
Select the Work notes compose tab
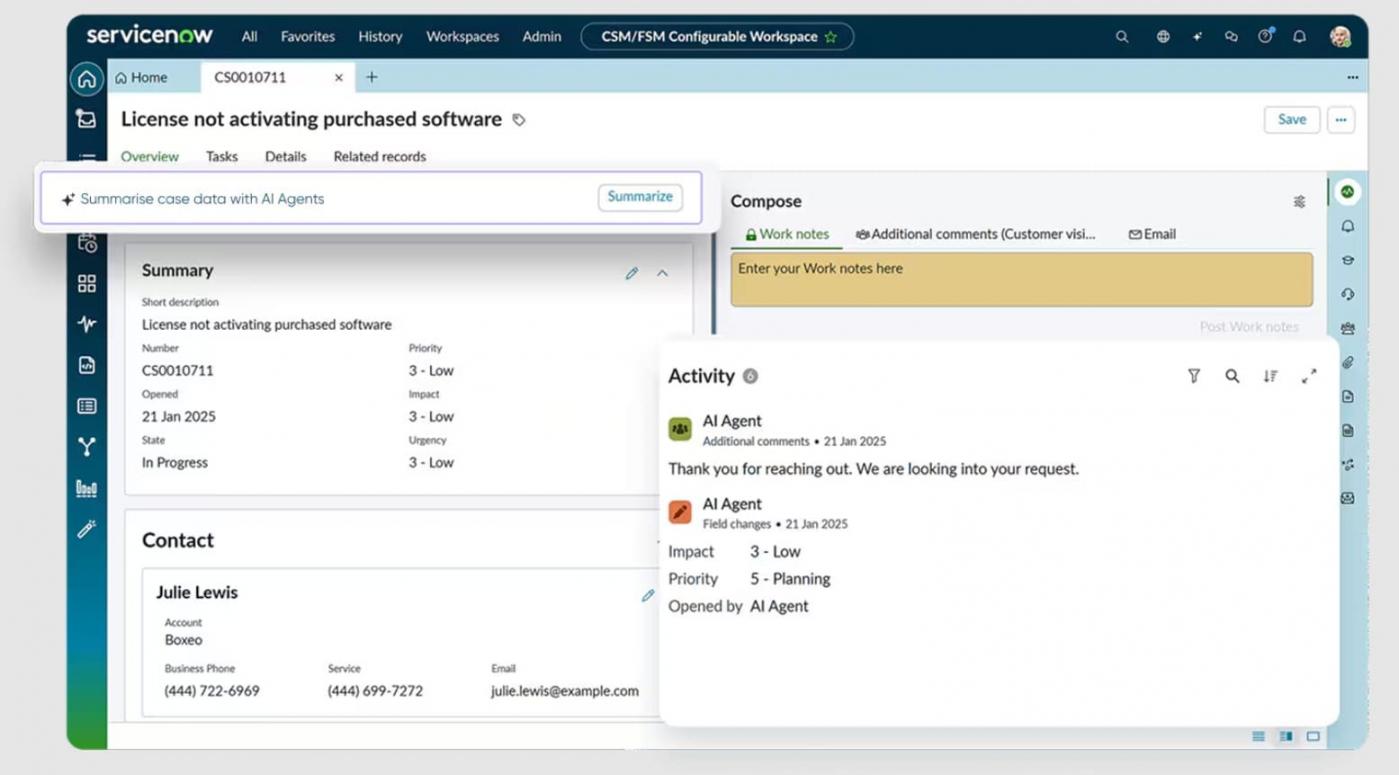787,234
